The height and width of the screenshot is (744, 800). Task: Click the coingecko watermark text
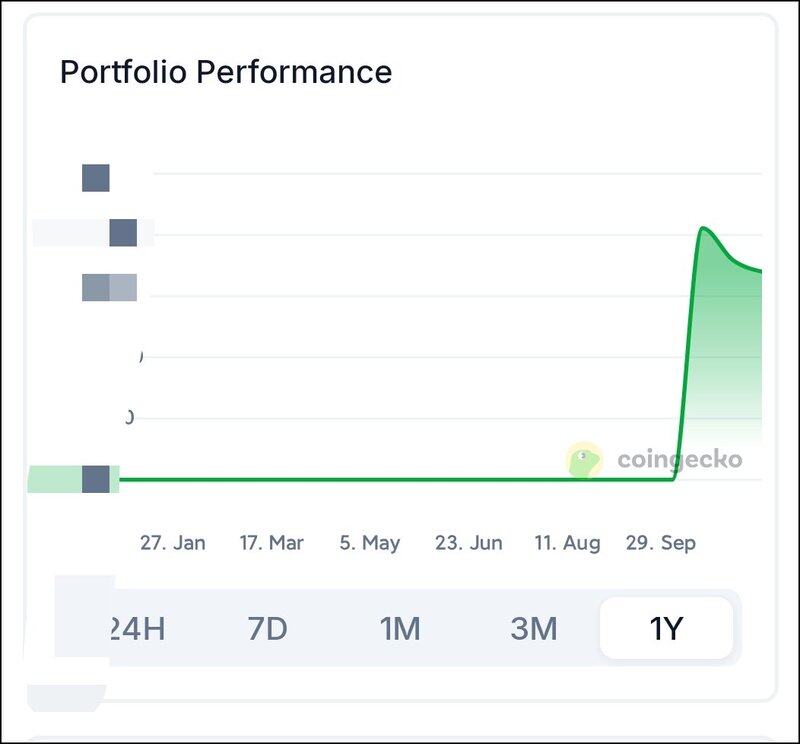679,460
